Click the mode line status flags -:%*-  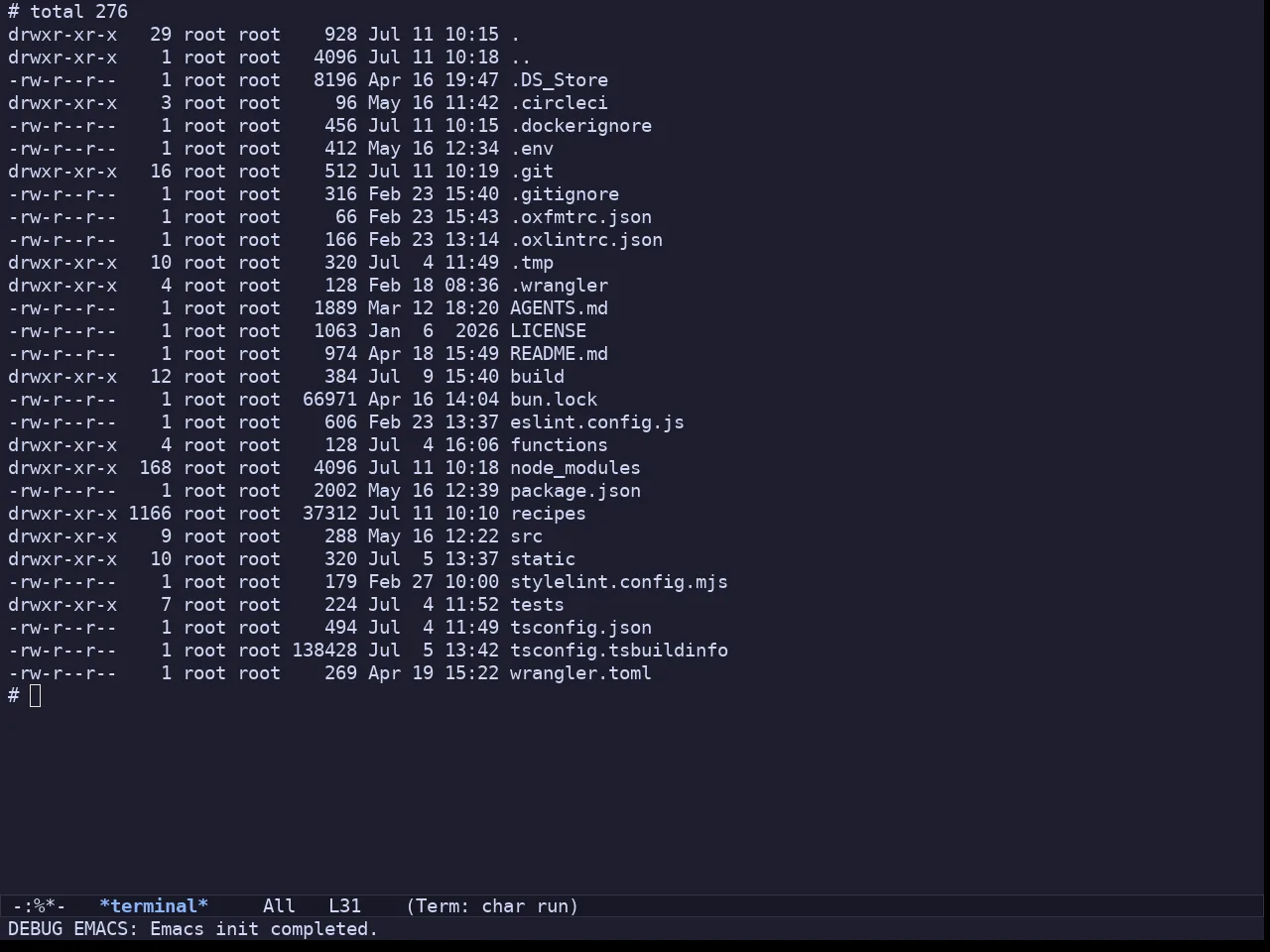[40, 906]
